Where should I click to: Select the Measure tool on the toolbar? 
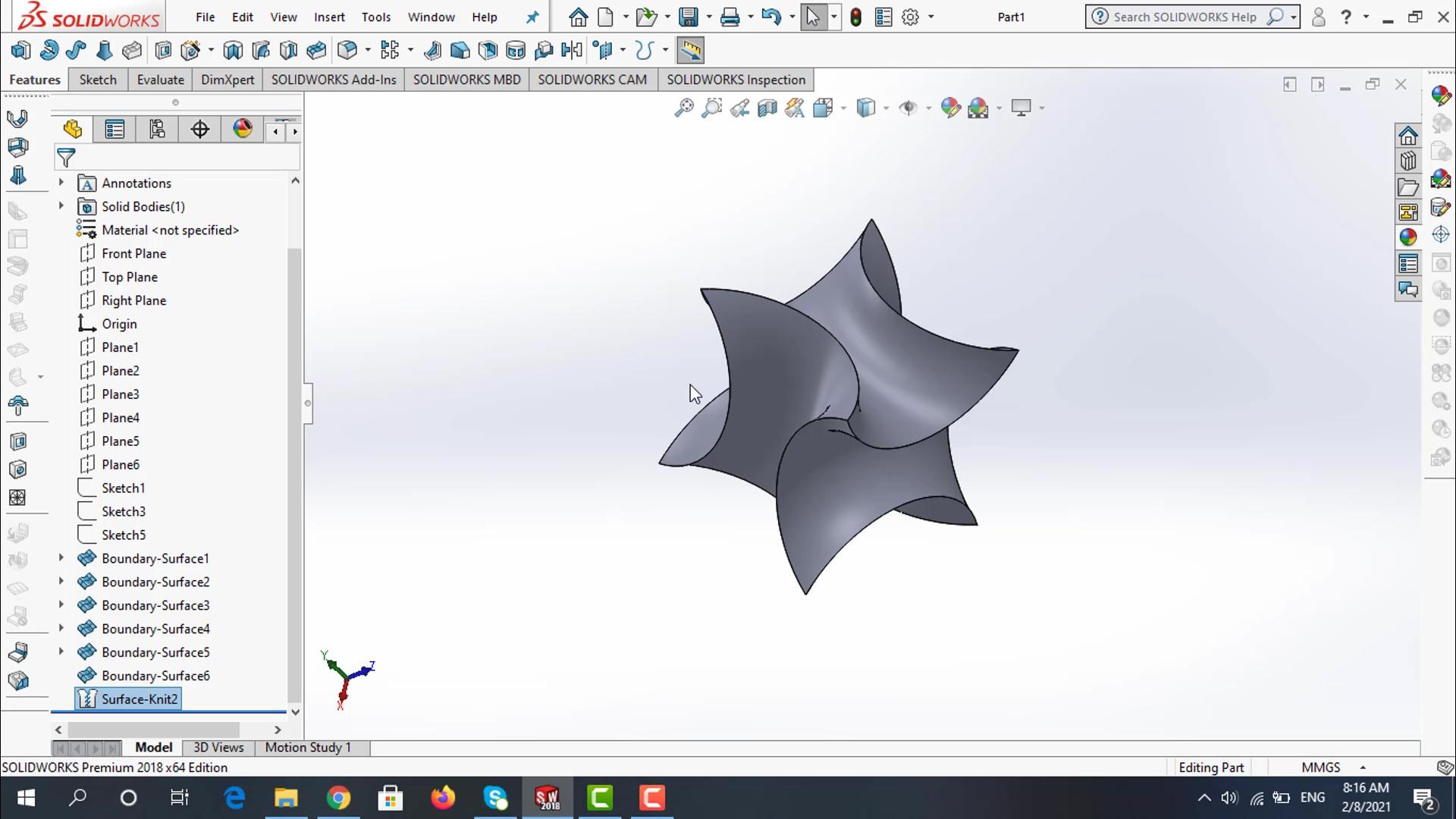[x=690, y=50]
